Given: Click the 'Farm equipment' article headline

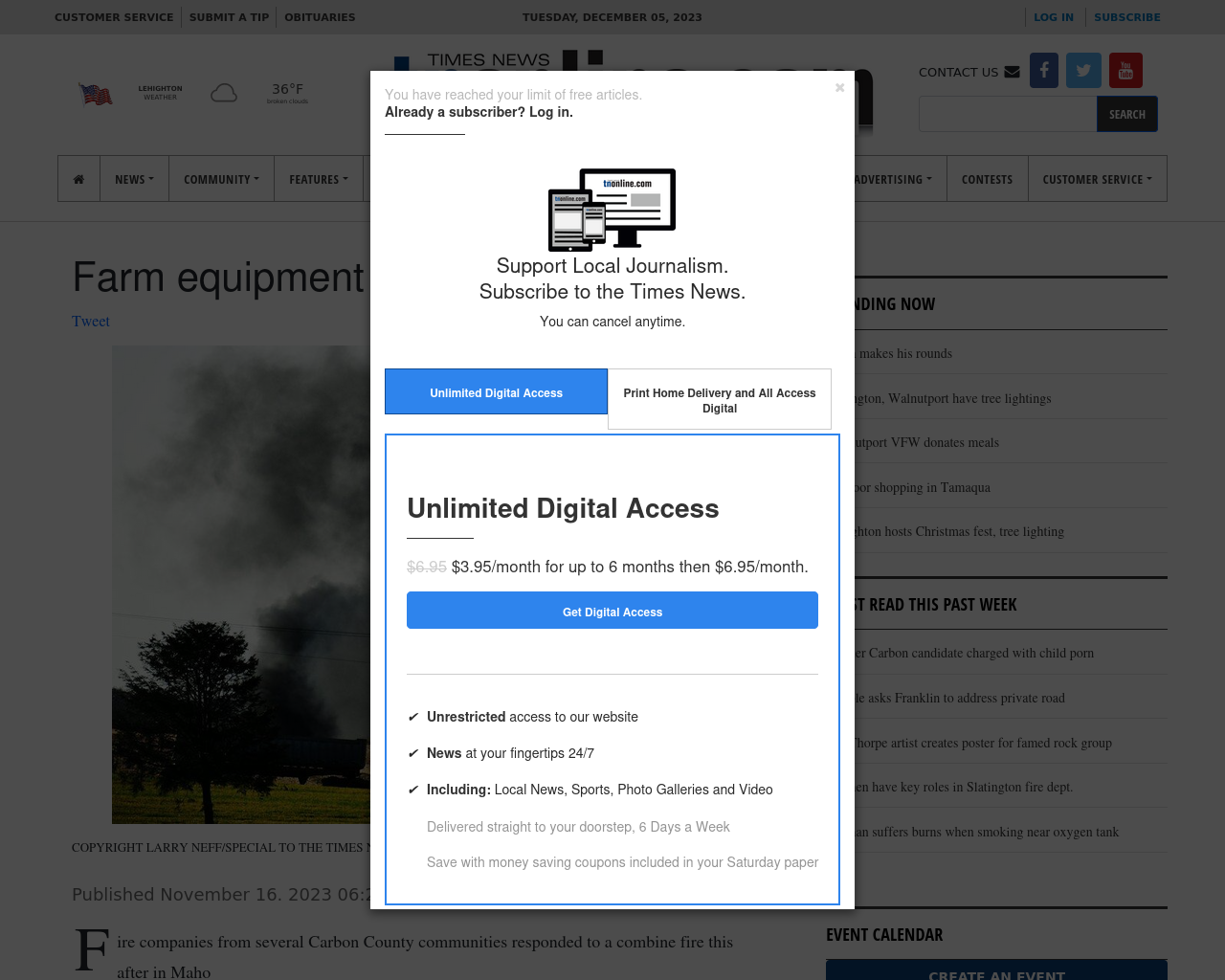Looking at the screenshot, I should (x=218, y=278).
